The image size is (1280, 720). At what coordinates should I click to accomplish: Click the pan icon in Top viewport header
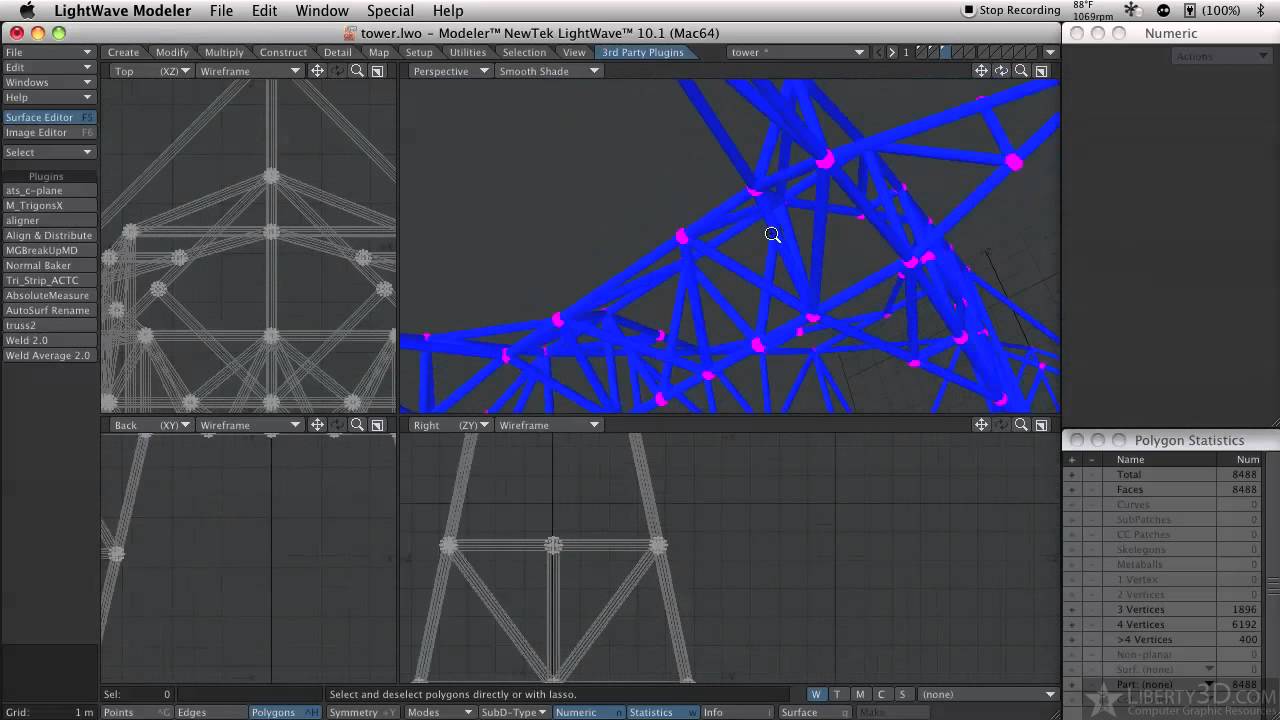tap(317, 71)
